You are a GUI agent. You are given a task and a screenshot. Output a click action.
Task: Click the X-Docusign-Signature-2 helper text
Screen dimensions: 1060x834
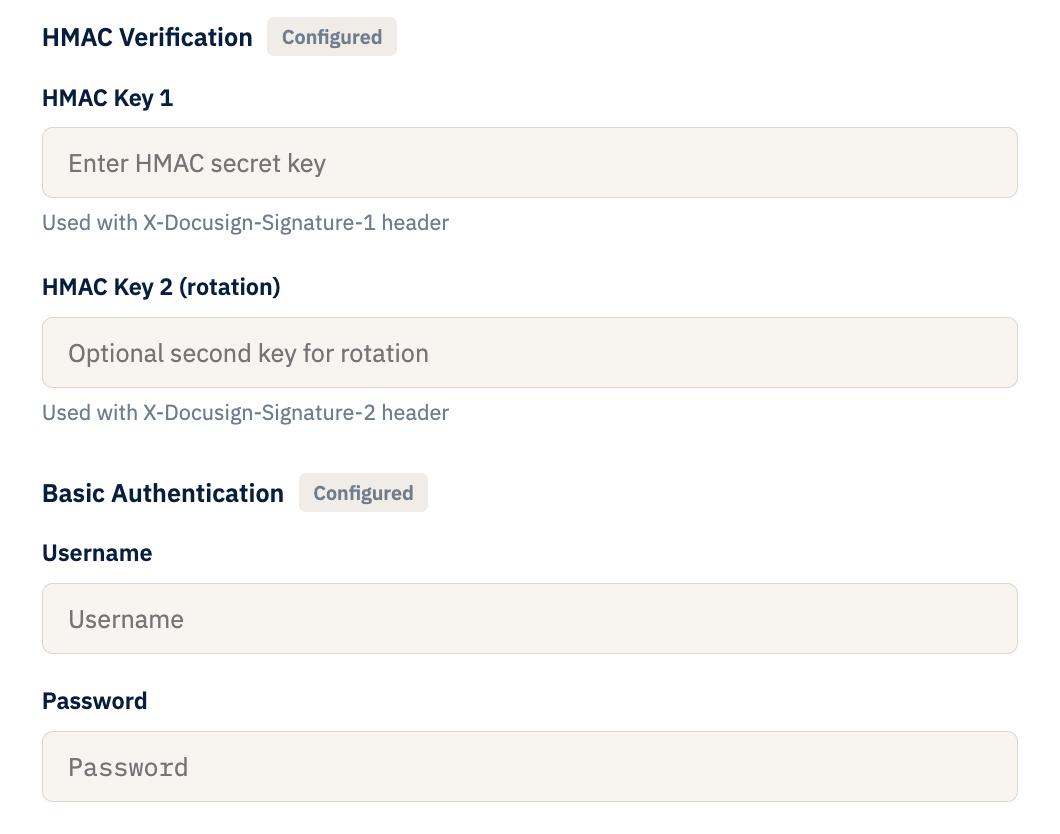coord(245,412)
